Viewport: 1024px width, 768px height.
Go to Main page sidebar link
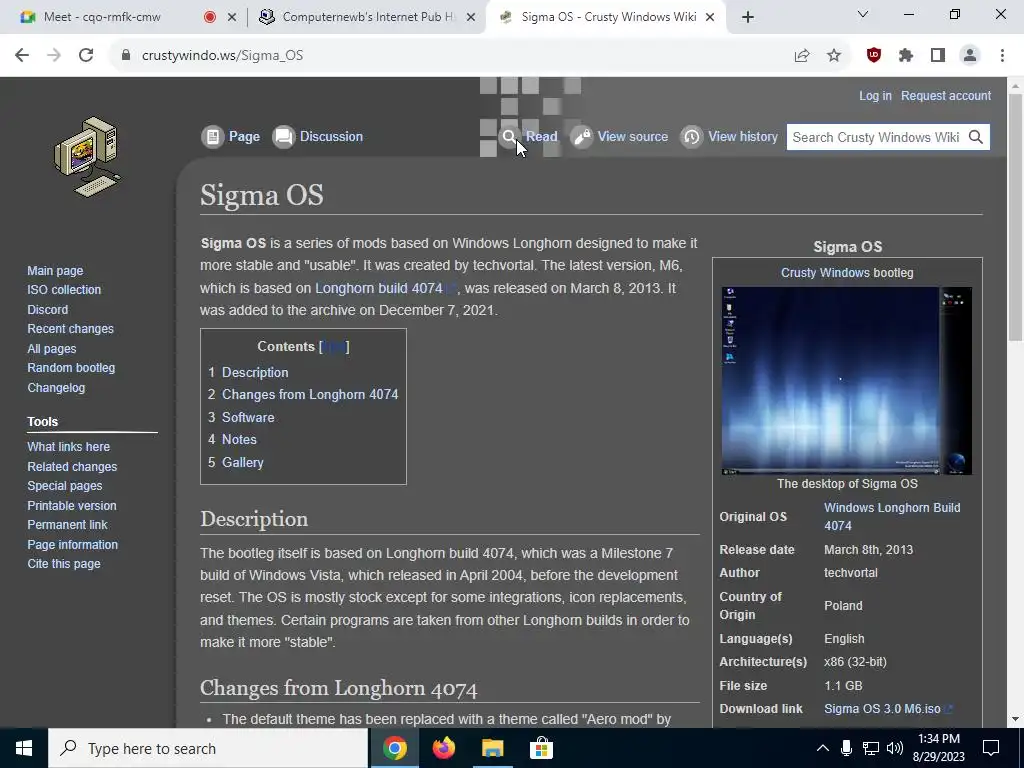(x=55, y=270)
